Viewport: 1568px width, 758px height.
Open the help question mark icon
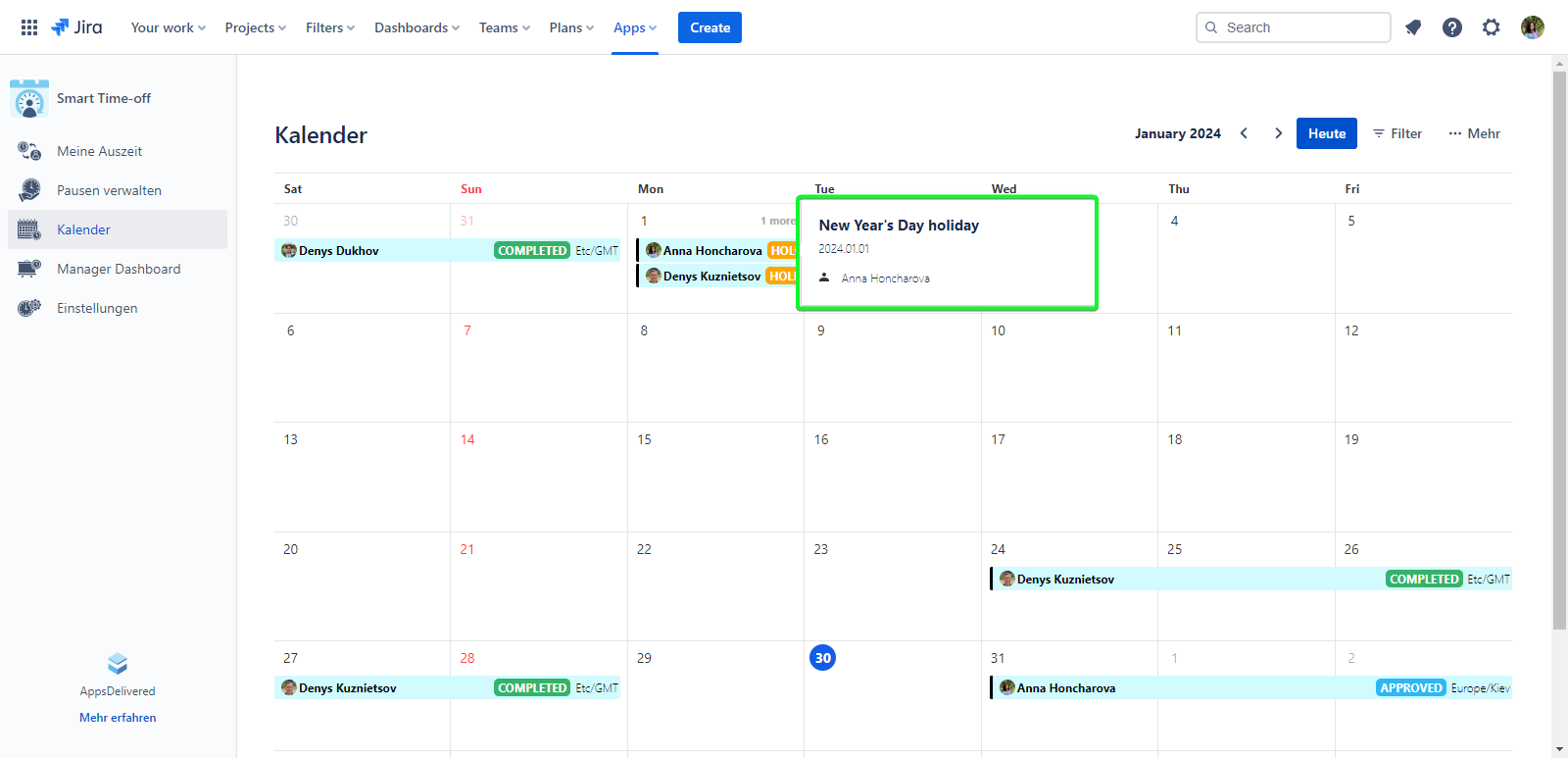(1452, 27)
